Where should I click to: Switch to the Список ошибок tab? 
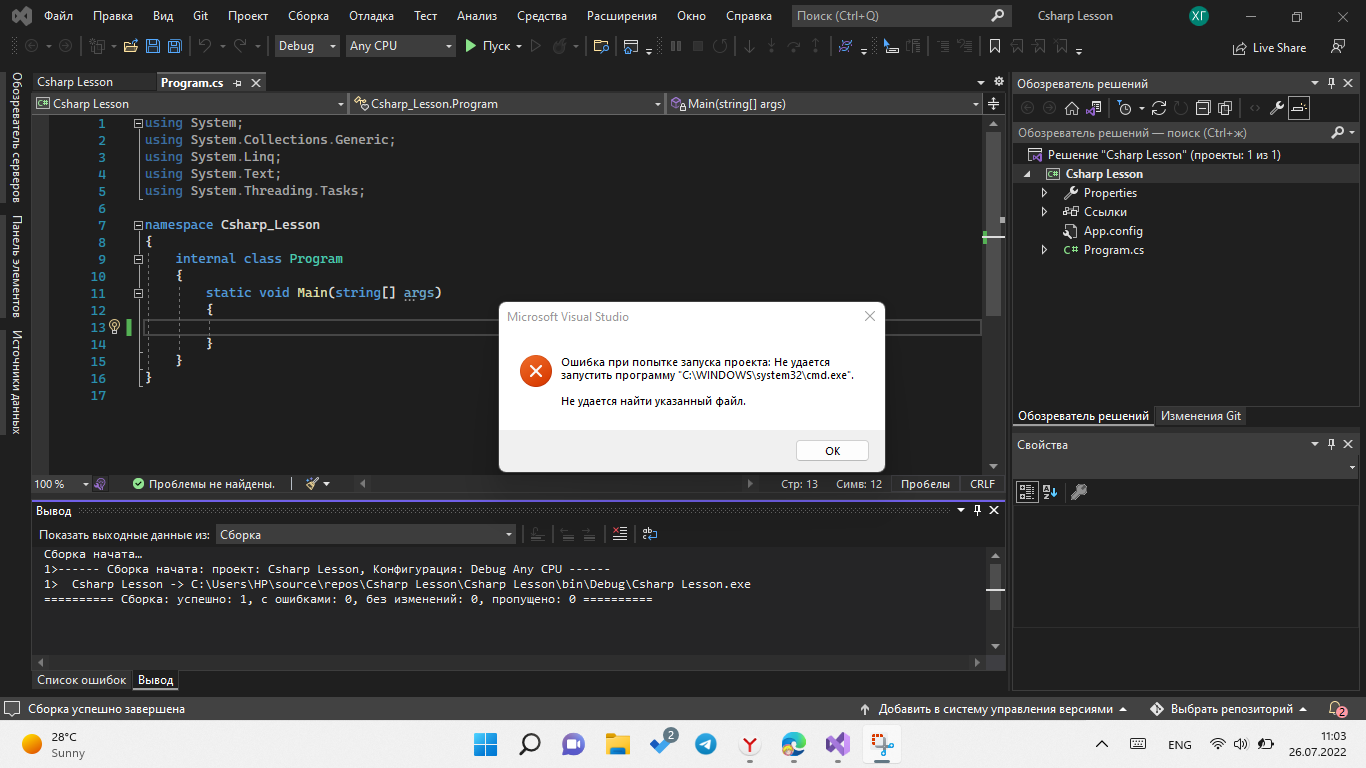[x=82, y=680]
